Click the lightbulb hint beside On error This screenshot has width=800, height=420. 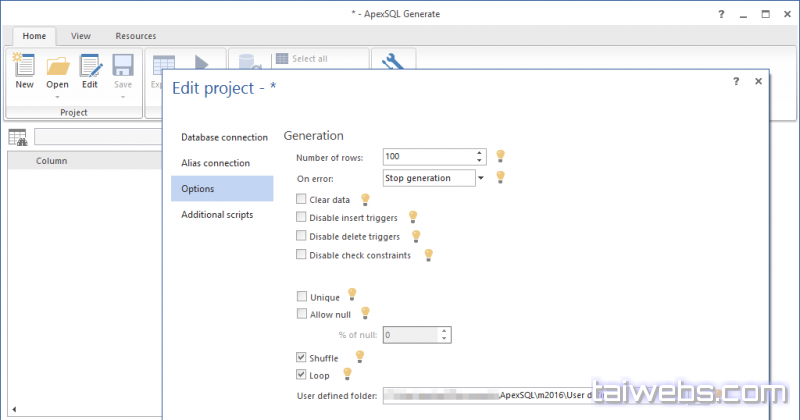click(501, 178)
